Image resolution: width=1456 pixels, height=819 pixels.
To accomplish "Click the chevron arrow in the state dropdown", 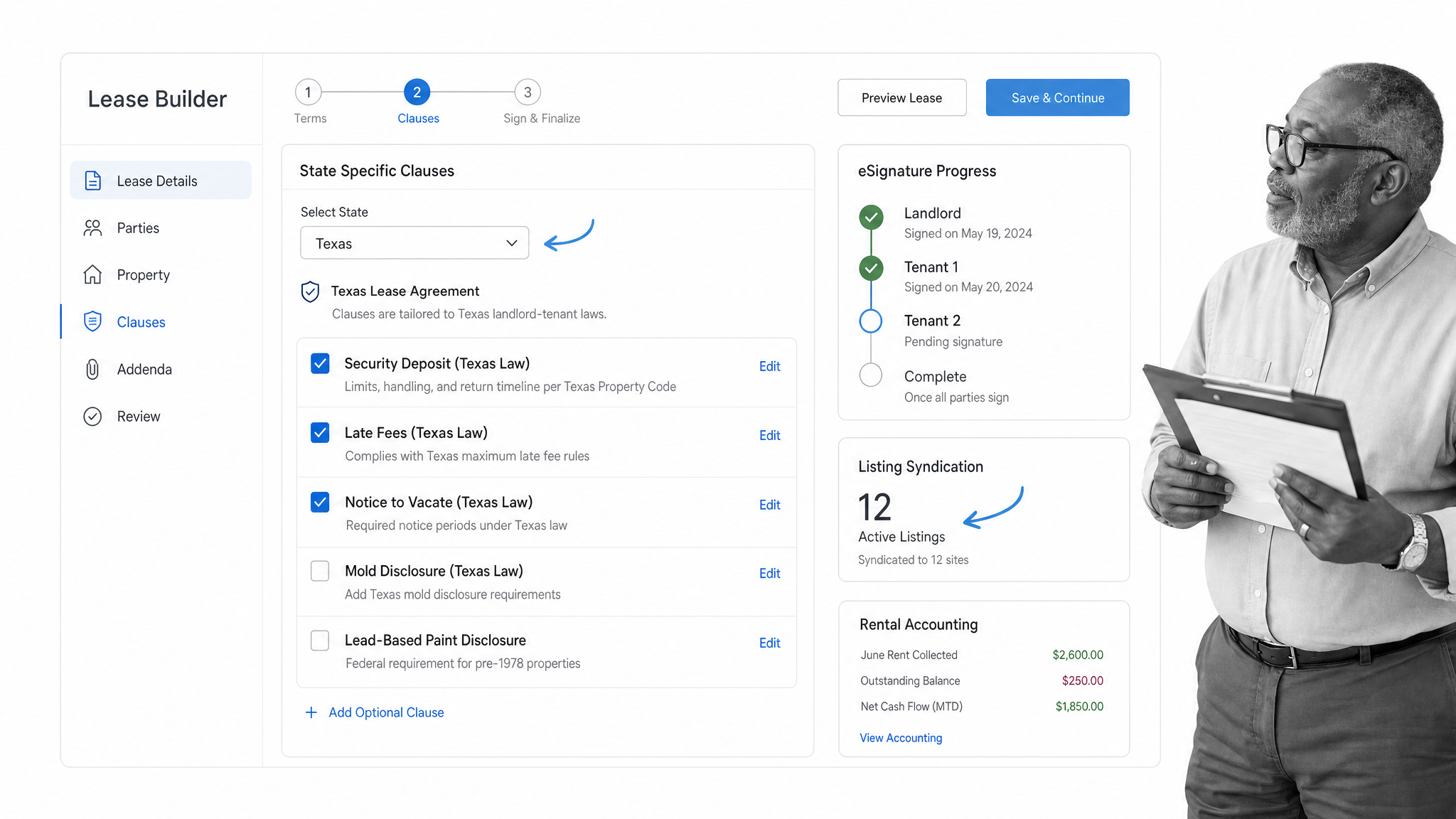I will tap(512, 243).
